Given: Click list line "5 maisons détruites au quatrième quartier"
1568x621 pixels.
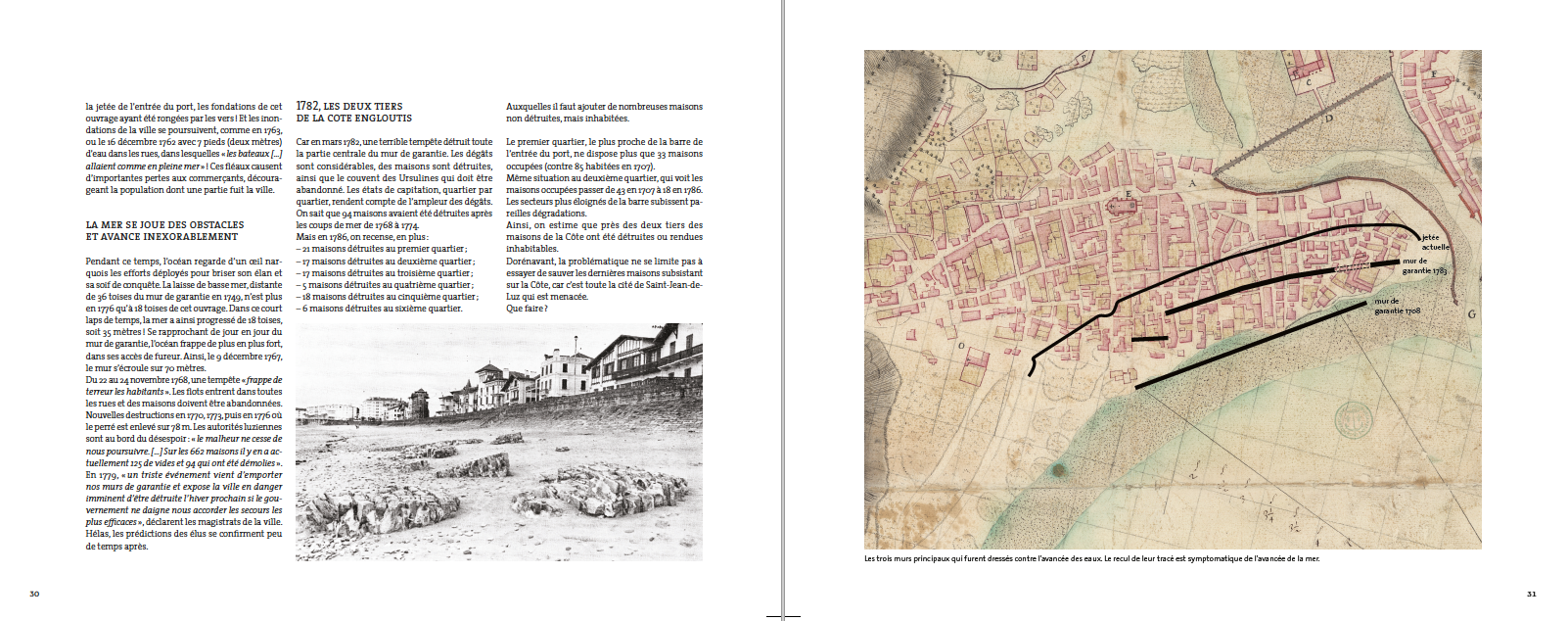Looking at the screenshot, I should click(385, 285).
